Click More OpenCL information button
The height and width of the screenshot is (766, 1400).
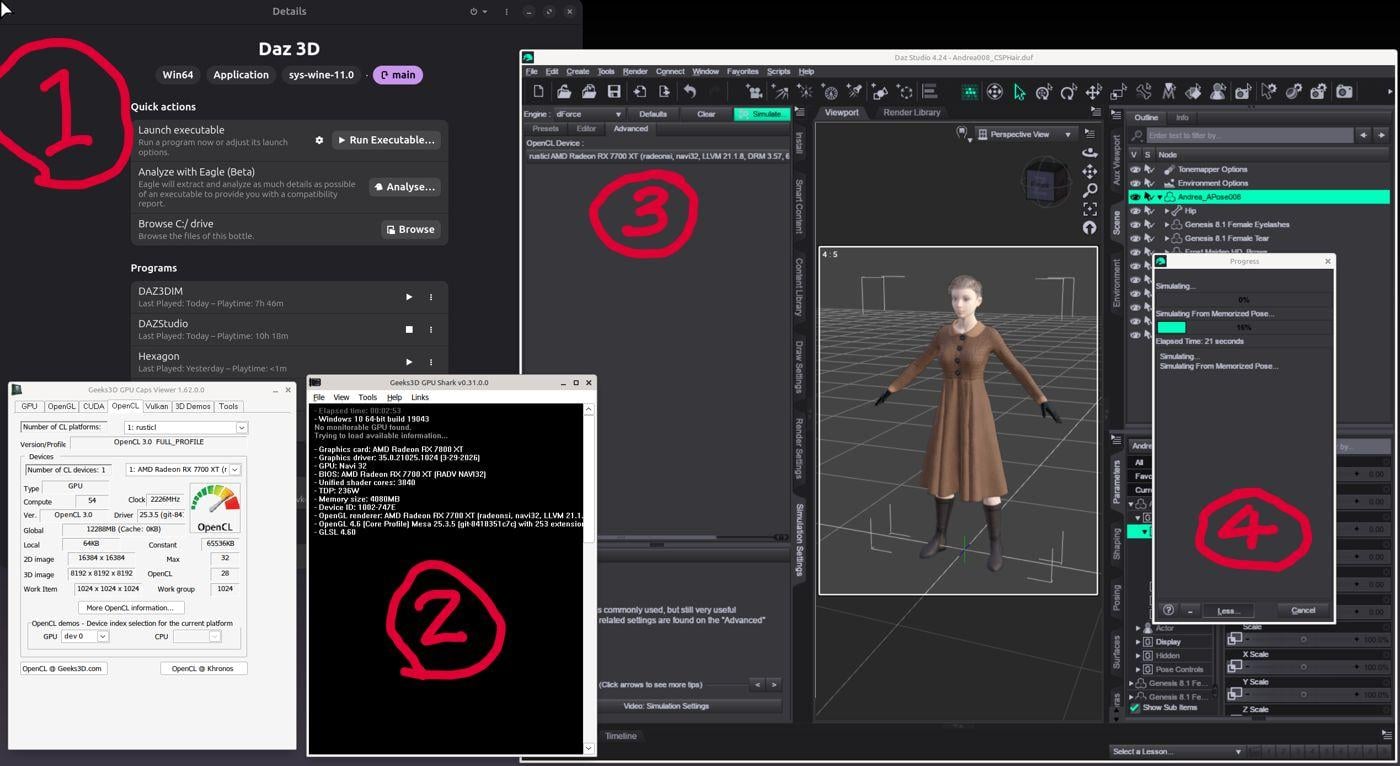coord(130,608)
